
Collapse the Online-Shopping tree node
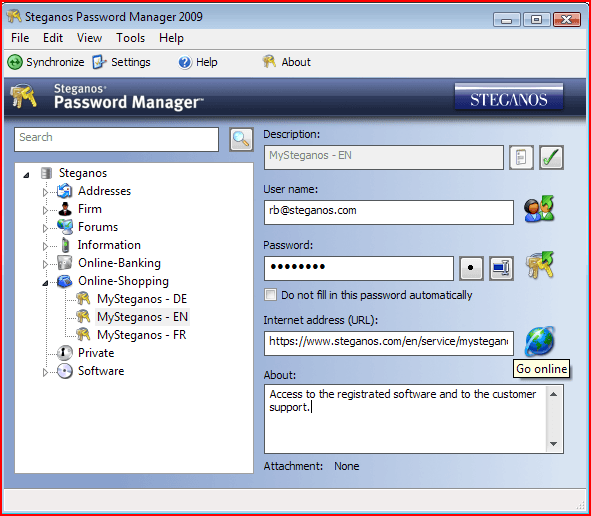[x=45, y=283]
